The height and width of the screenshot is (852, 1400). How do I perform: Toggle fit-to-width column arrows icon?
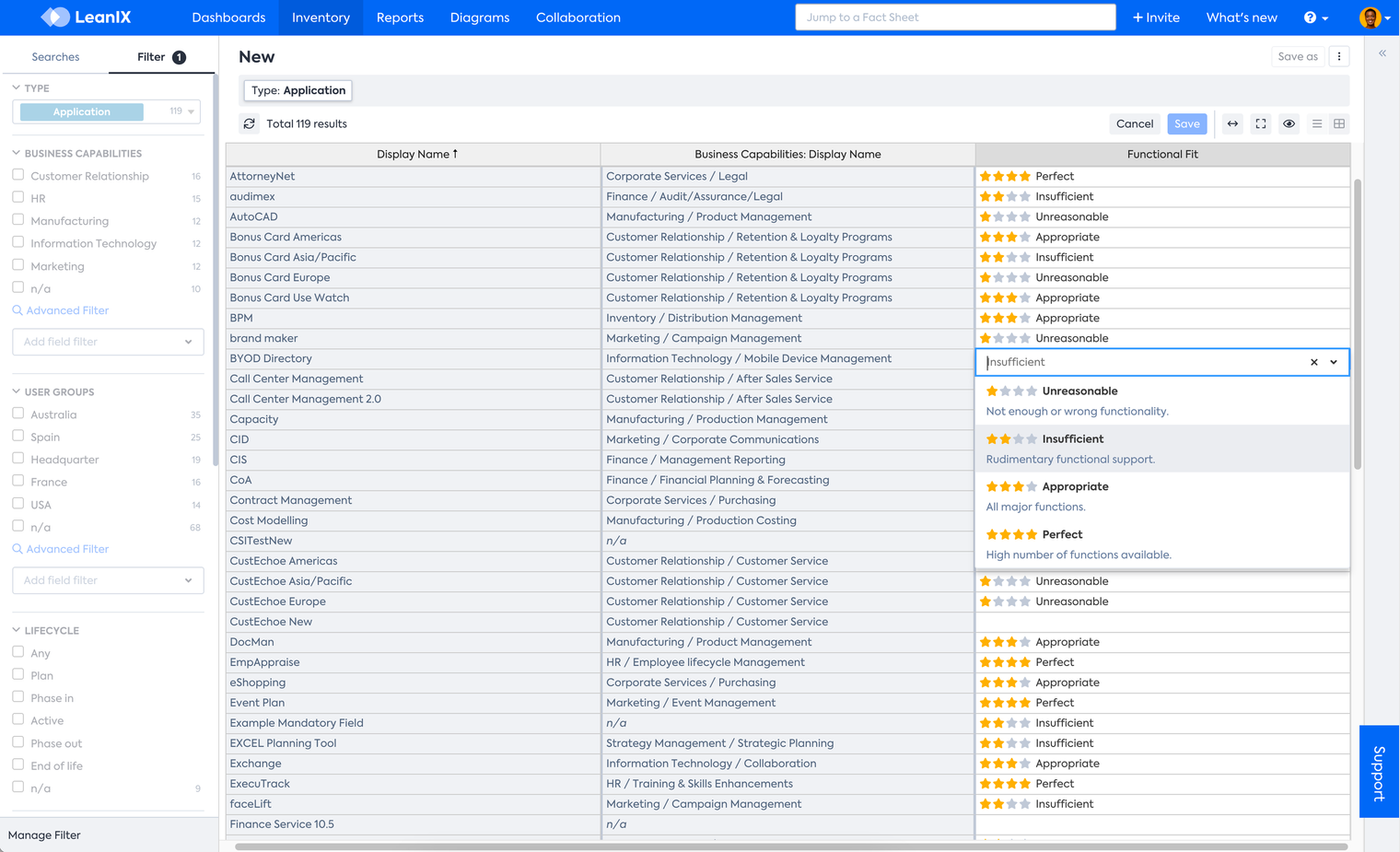[1232, 123]
